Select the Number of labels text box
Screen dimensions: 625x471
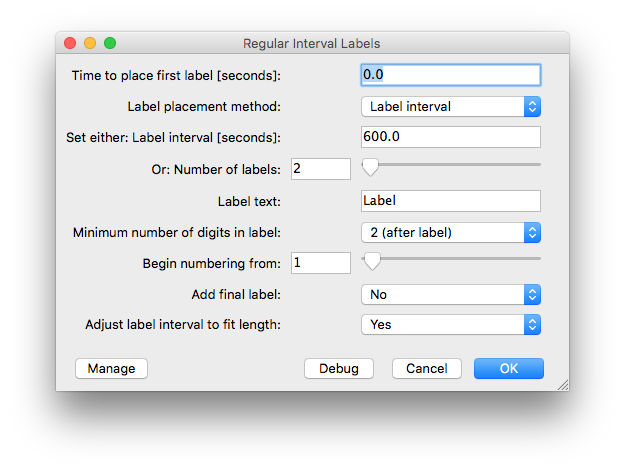pyautogui.click(x=320, y=169)
